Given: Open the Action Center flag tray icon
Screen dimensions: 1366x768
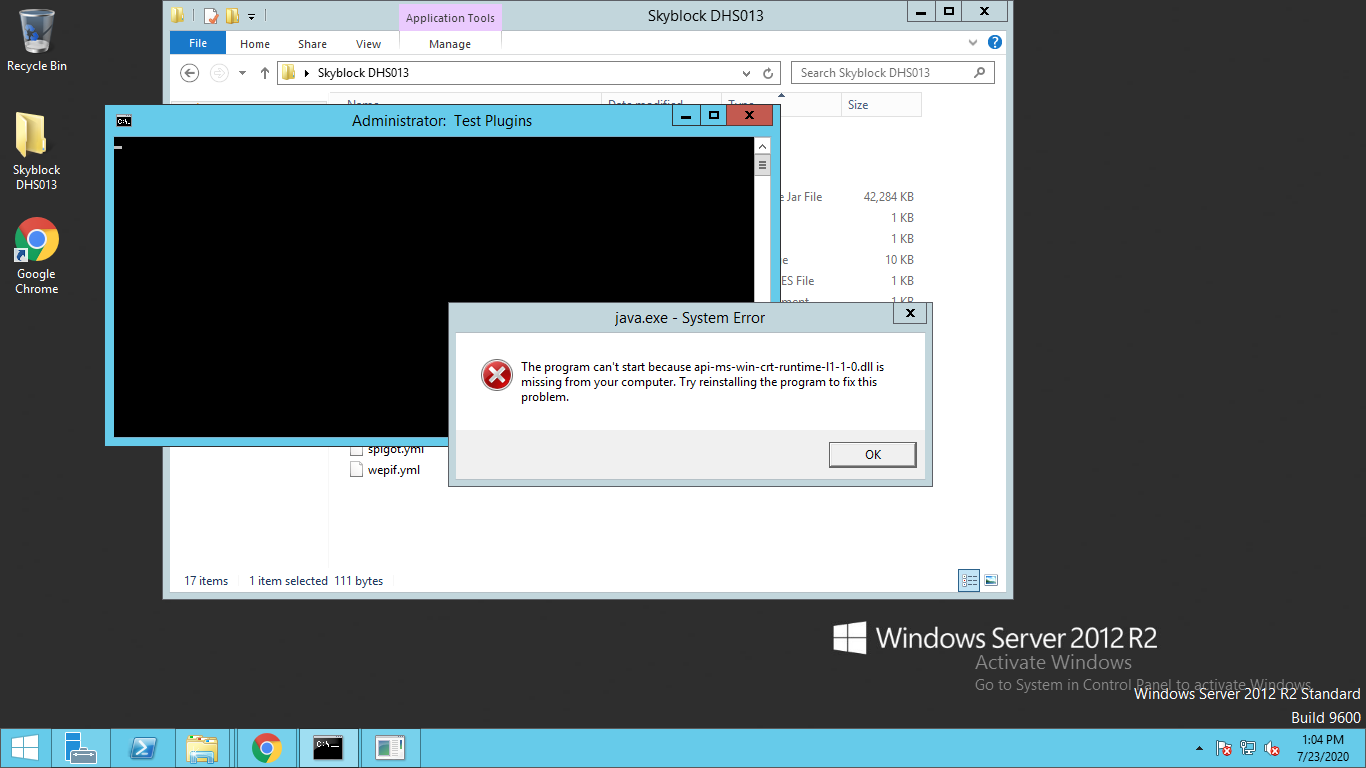Looking at the screenshot, I should [x=1223, y=748].
